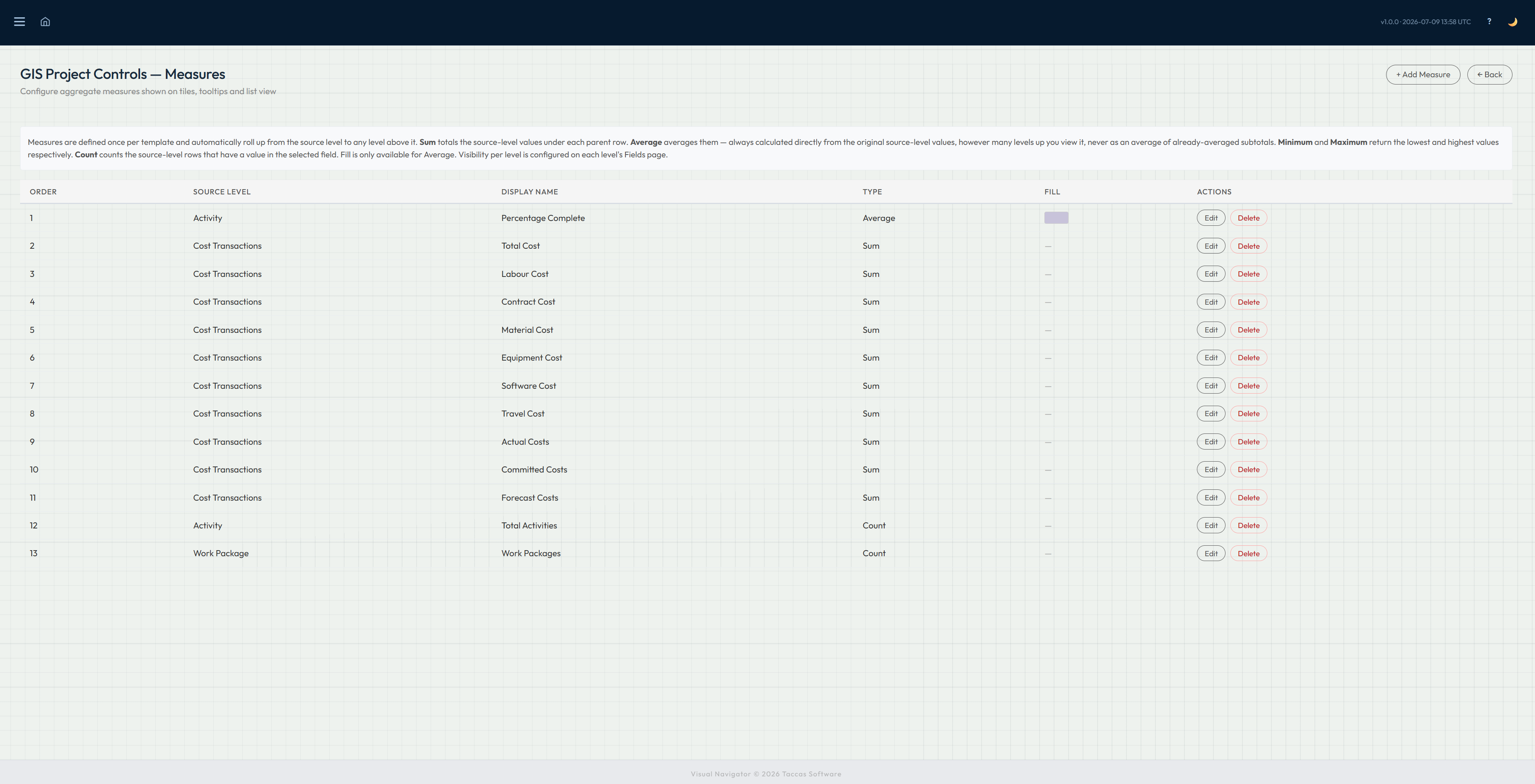Click the Add Measure button
1535x784 pixels.
pos(1423,74)
